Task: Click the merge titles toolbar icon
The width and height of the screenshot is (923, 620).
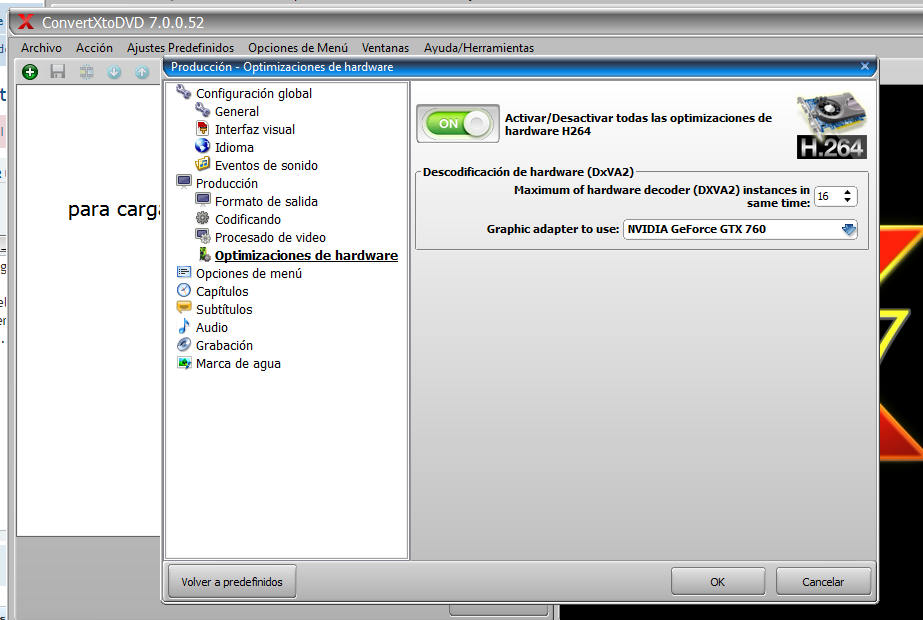Action: (87, 72)
